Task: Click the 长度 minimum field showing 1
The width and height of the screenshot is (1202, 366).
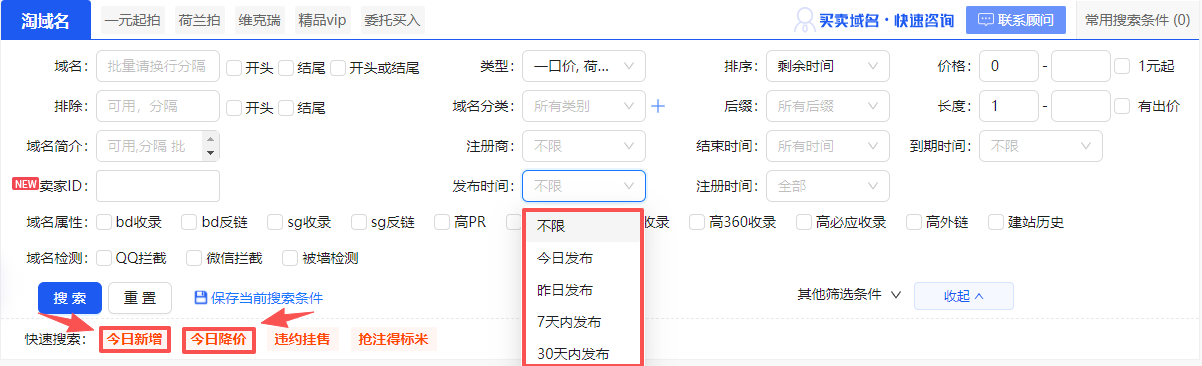Action: click(1009, 105)
